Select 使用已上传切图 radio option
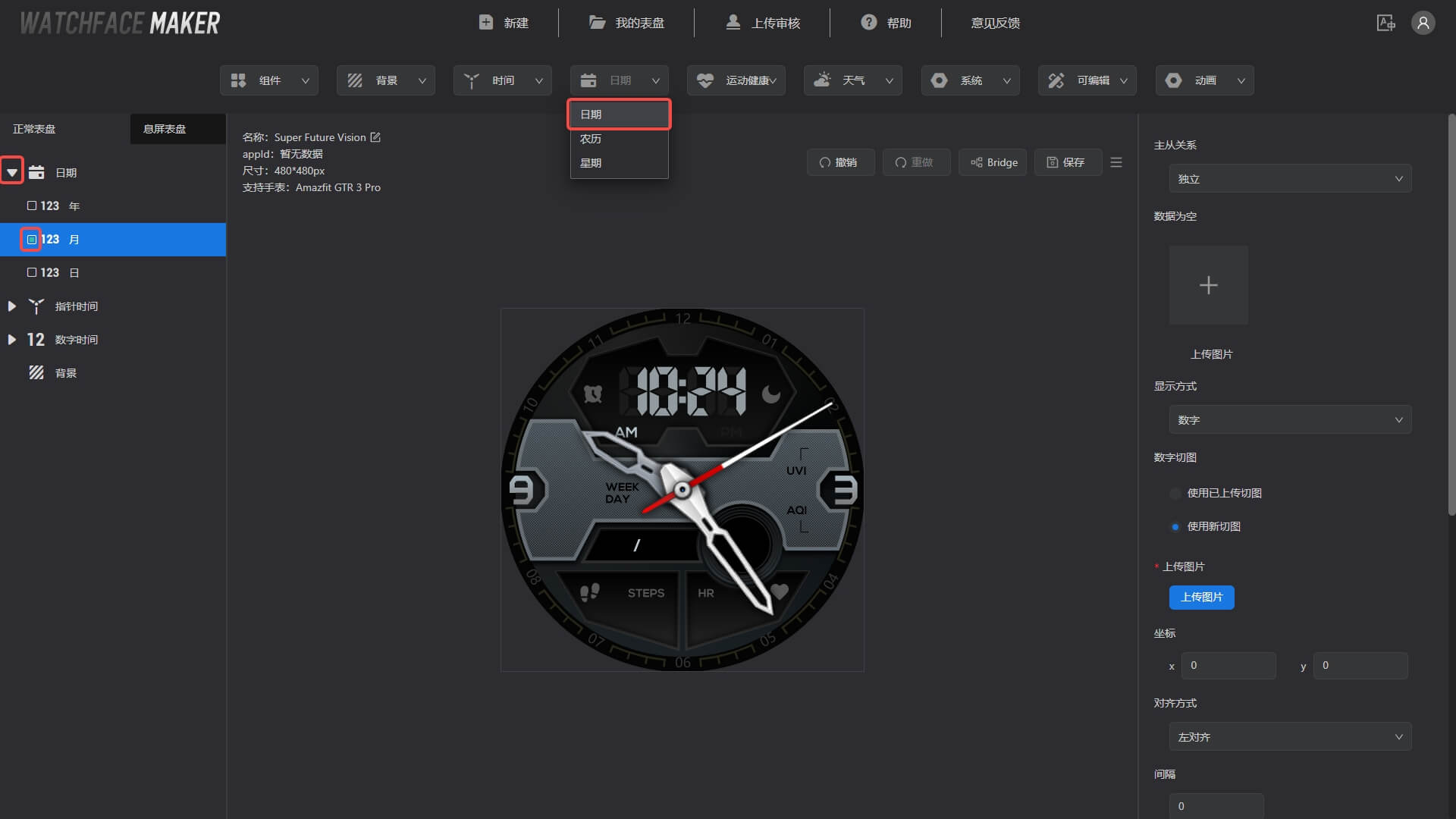This screenshot has width=1456, height=819. pos(1175,494)
